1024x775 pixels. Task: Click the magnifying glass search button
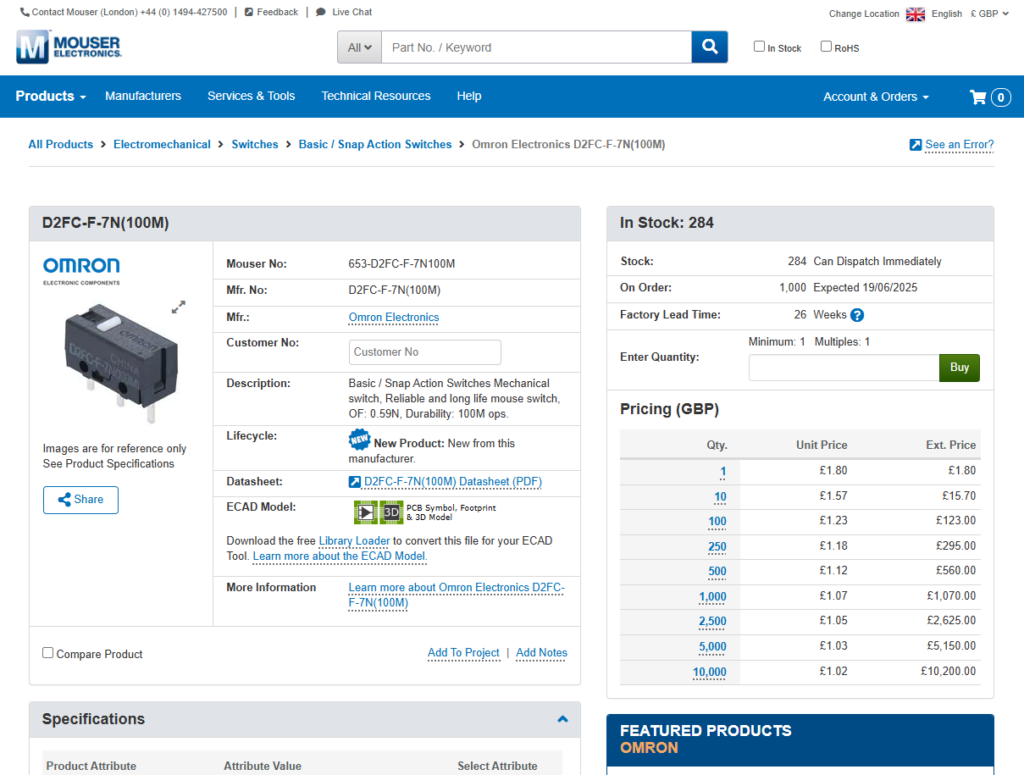click(709, 47)
